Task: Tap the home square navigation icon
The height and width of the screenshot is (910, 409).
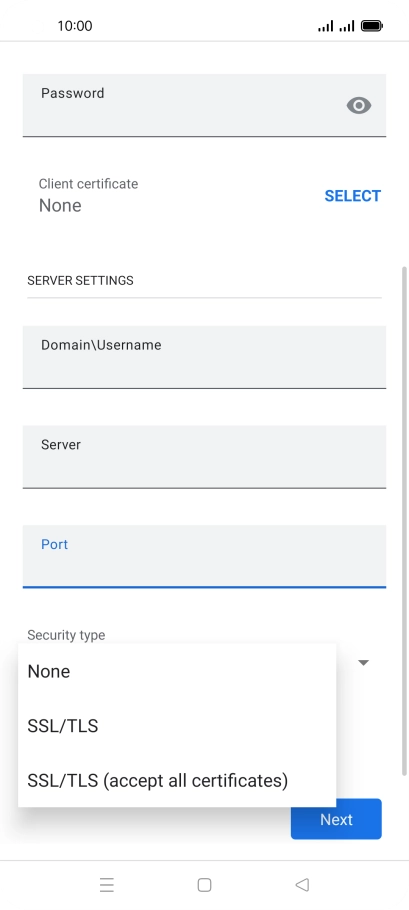Action: [x=204, y=885]
